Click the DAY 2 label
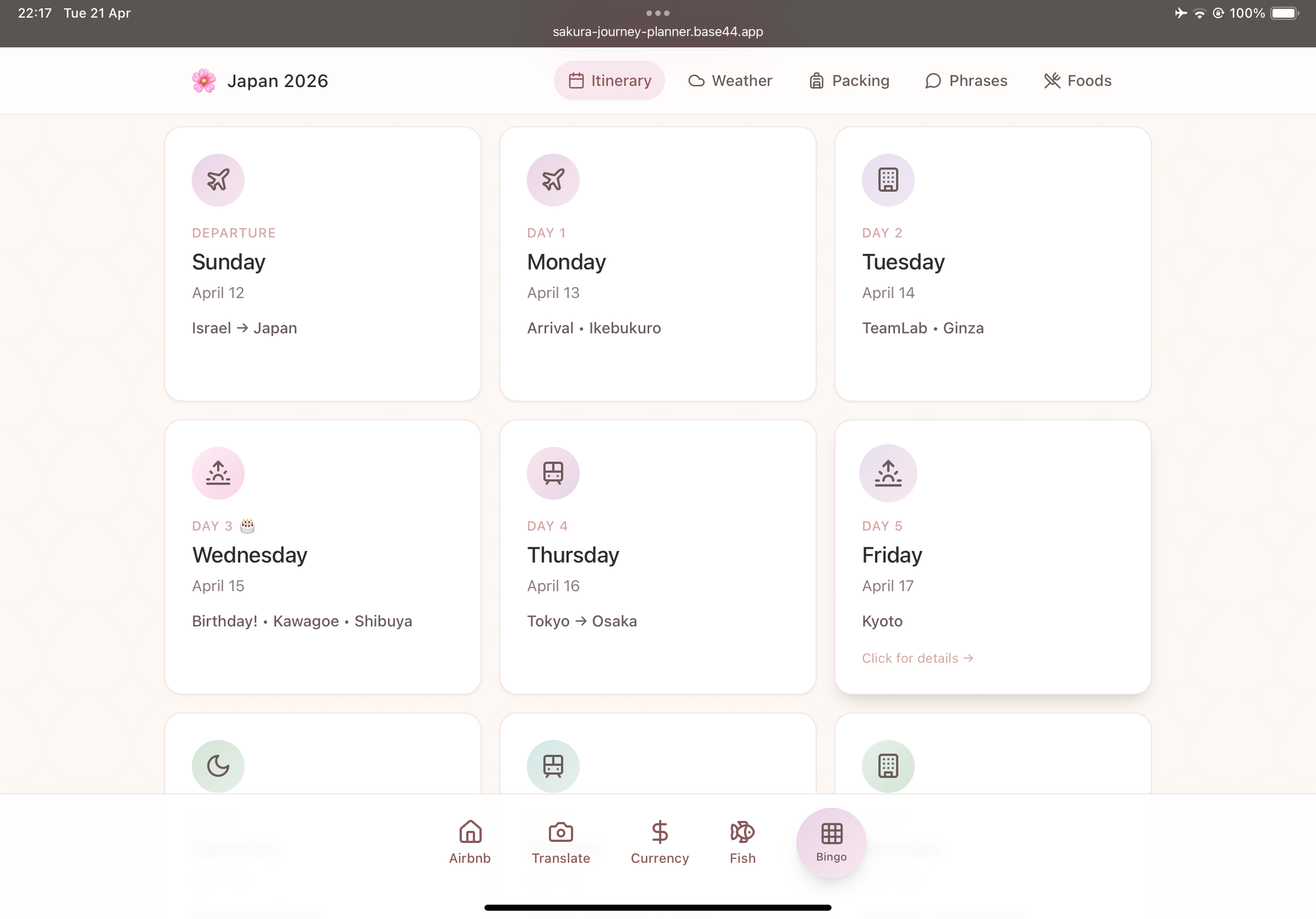Image resolution: width=1316 pixels, height=919 pixels. point(882,233)
